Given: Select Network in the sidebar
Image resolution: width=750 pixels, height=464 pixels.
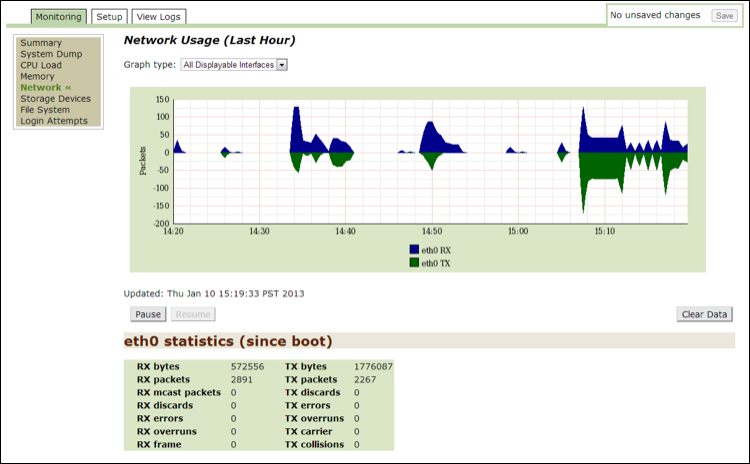Looking at the screenshot, I should (x=41, y=88).
